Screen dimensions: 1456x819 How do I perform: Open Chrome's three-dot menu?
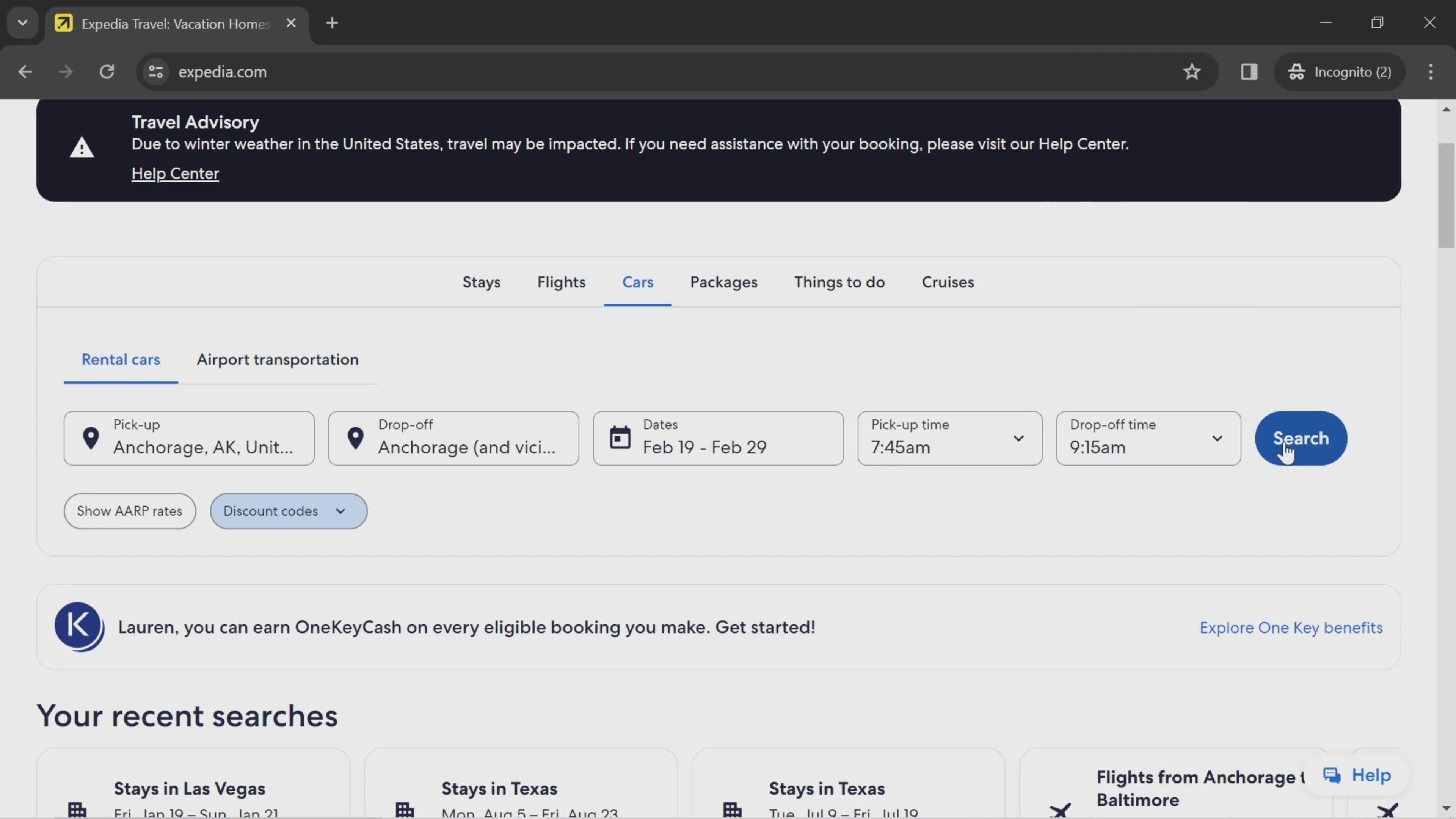tap(1431, 72)
